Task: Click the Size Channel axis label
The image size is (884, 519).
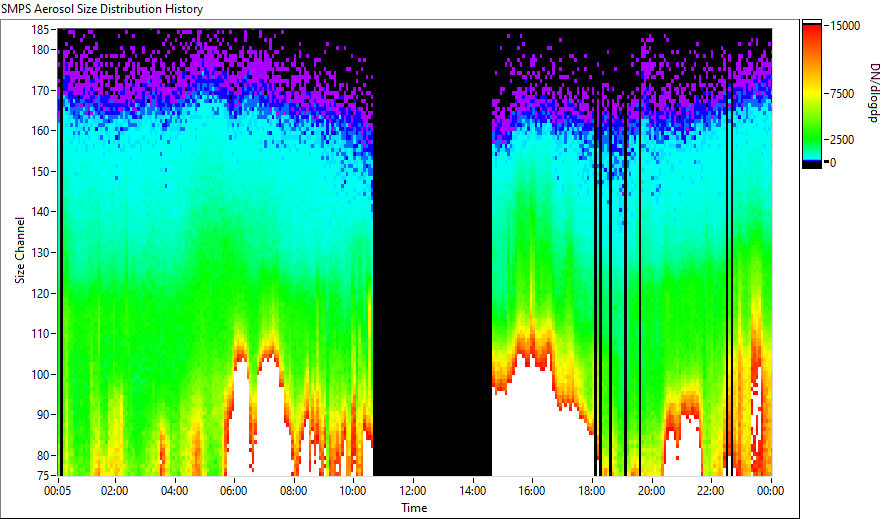Action: pos(20,250)
